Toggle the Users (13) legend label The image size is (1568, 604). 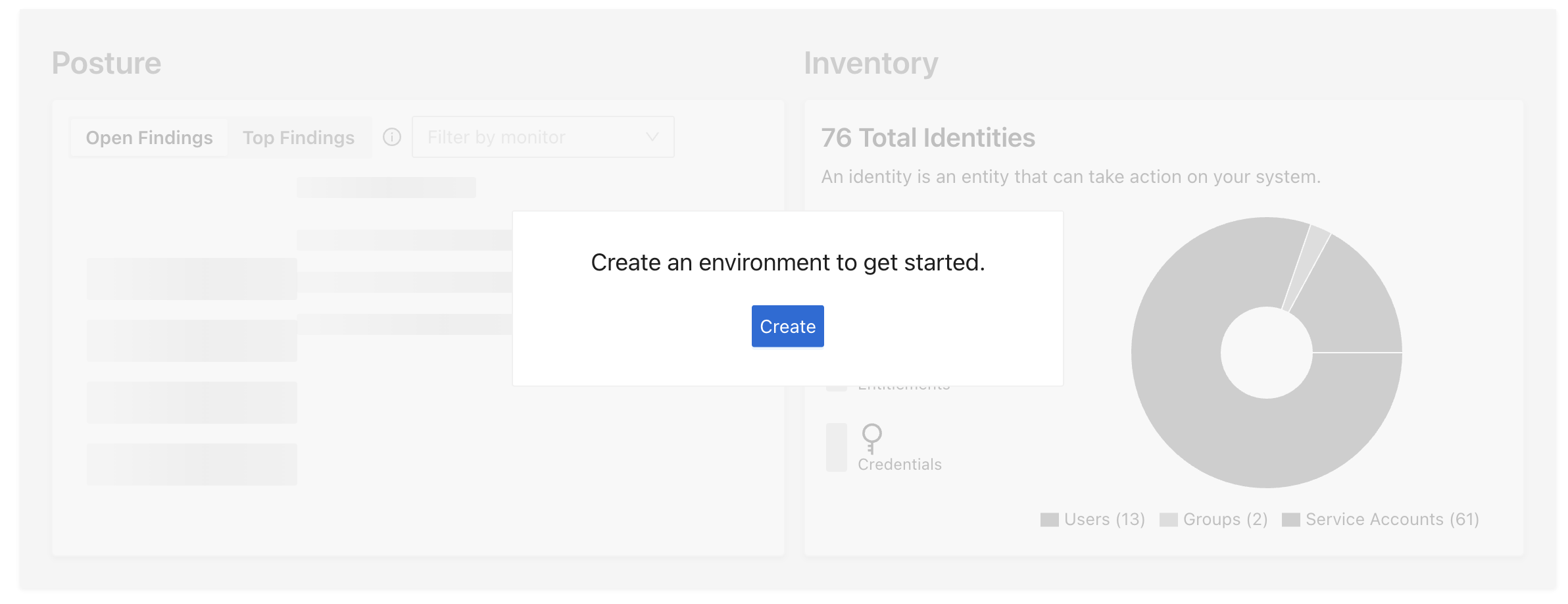point(1104,520)
